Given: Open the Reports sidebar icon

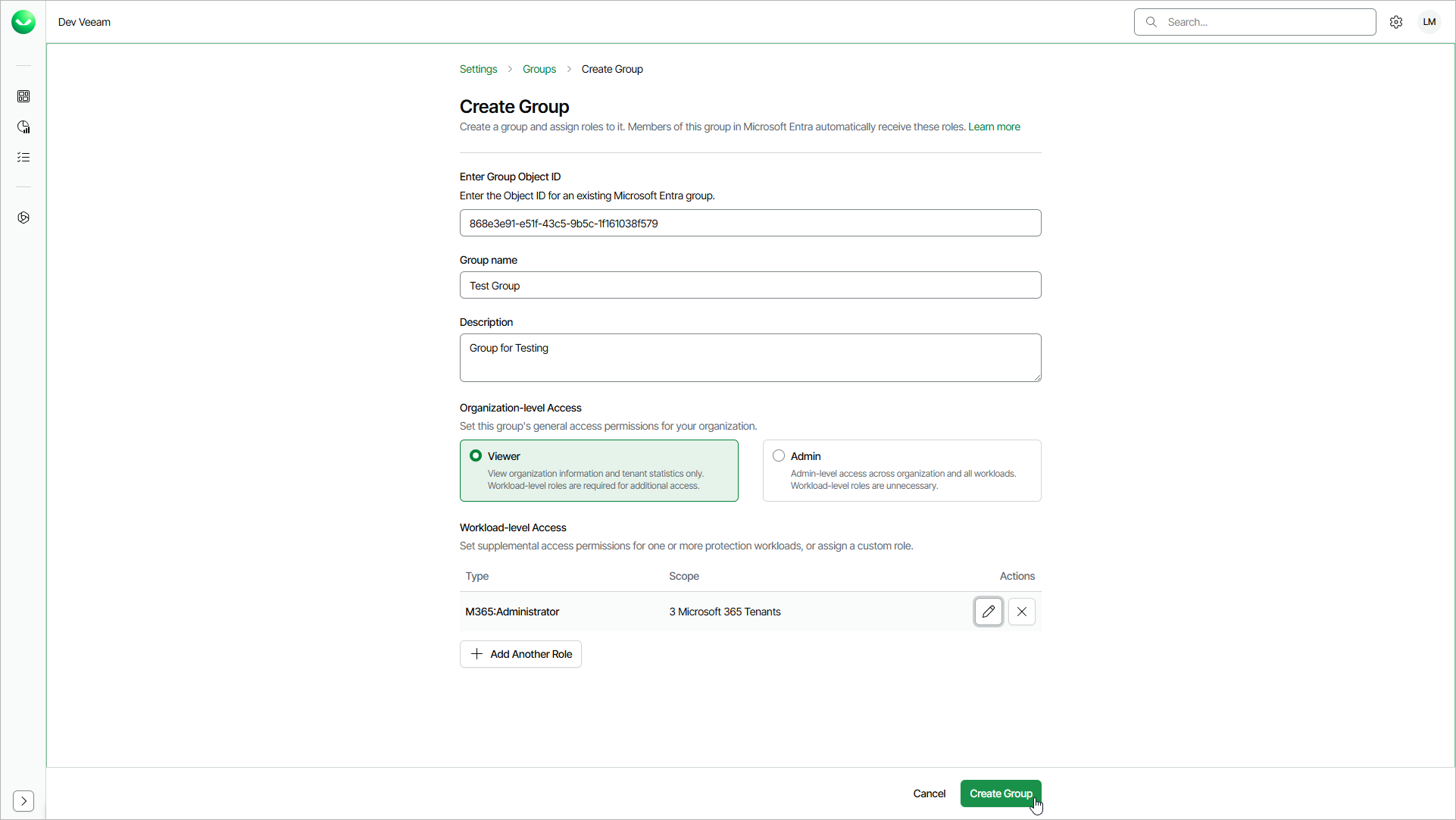Looking at the screenshot, I should [23, 127].
